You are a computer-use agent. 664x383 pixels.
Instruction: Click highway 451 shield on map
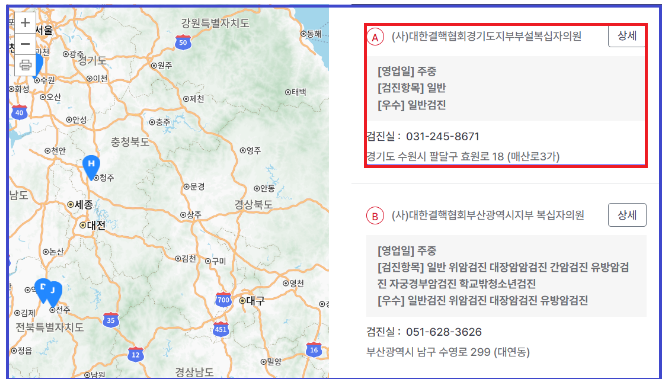pyautogui.click(x=221, y=329)
